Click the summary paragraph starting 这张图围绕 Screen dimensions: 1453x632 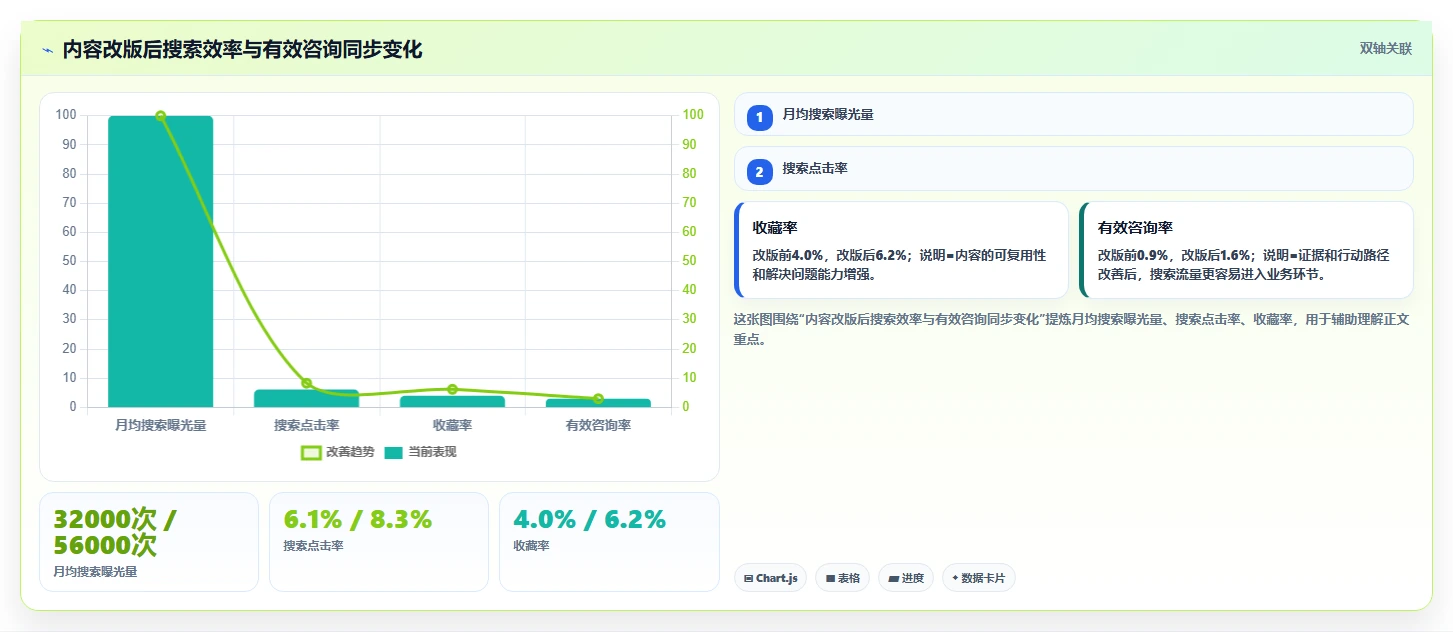(x=1073, y=329)
